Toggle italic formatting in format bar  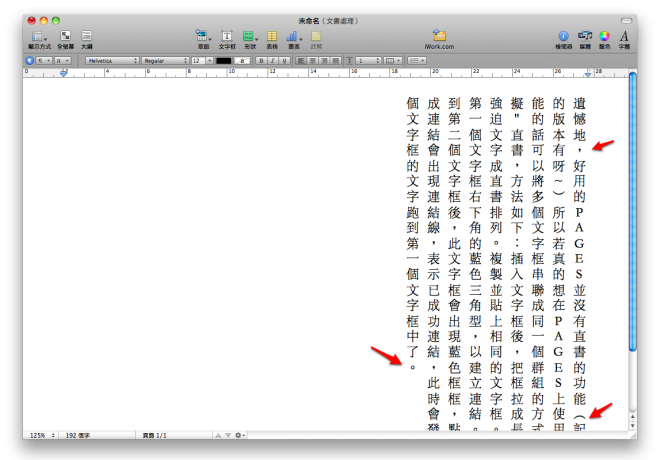click(270, 61)
